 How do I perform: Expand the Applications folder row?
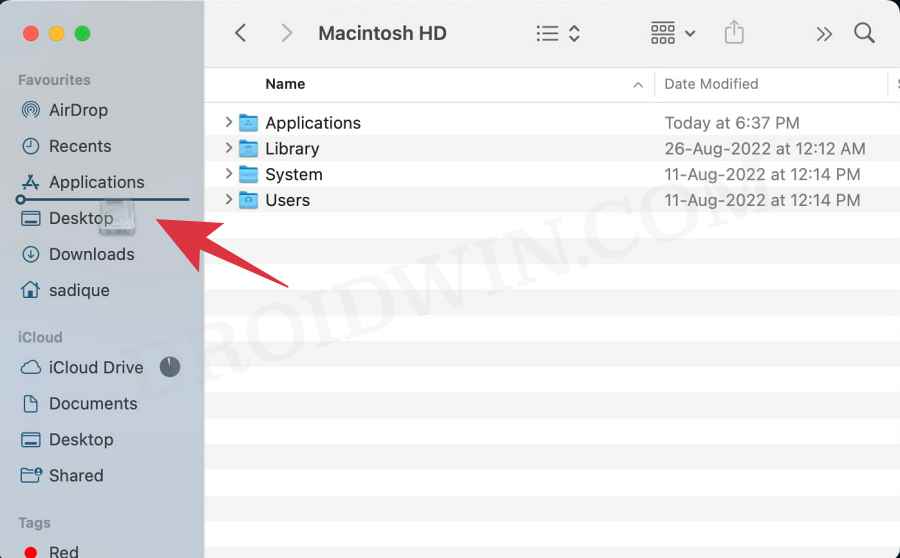point(228,122)
